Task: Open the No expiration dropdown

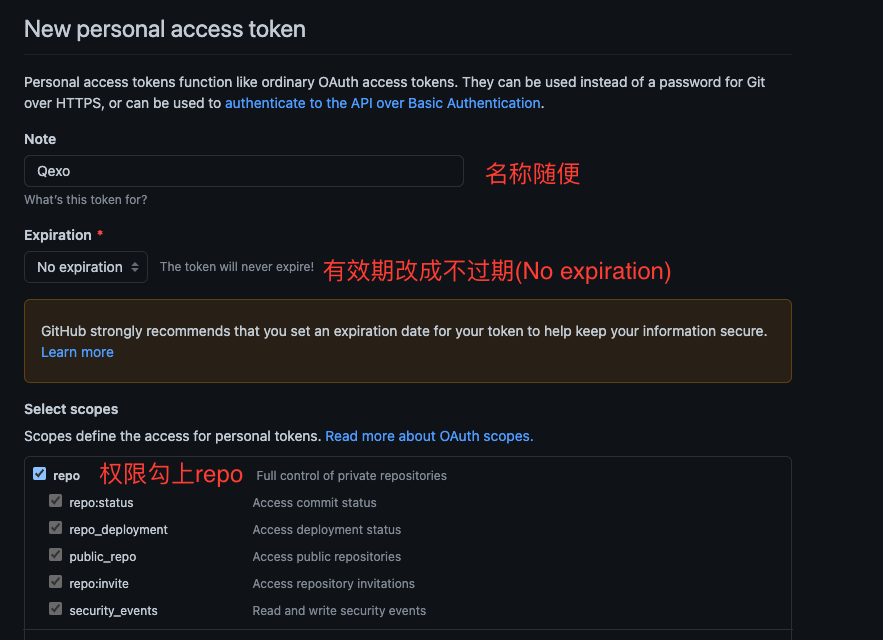Action: tap(86, 267)
